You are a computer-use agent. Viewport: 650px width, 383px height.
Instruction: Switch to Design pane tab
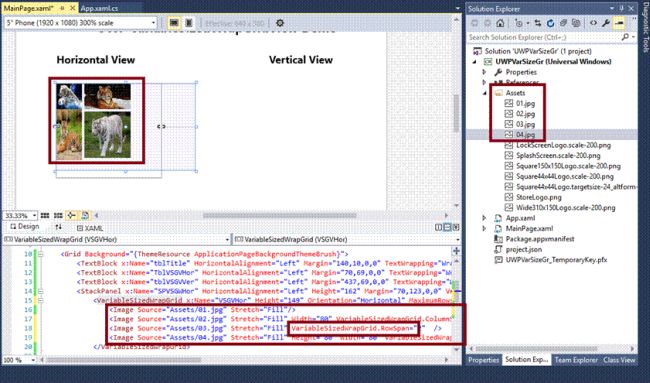[x=25, y=227]
